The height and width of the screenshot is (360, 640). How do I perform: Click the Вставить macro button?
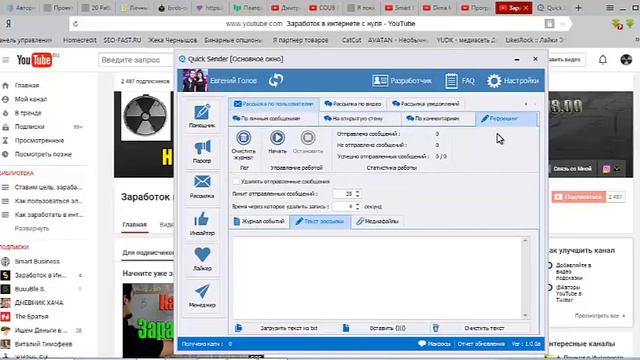[x=387, y=328]
